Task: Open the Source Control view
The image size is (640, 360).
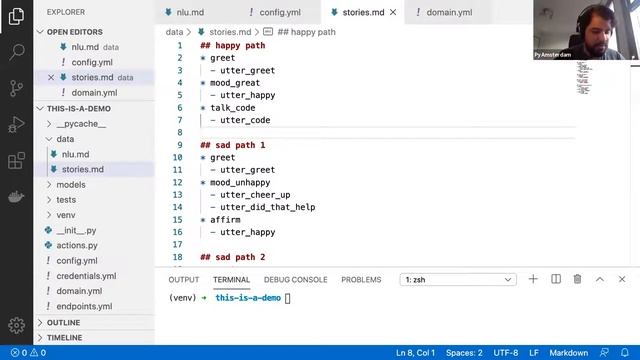Action: coord(16,88)
